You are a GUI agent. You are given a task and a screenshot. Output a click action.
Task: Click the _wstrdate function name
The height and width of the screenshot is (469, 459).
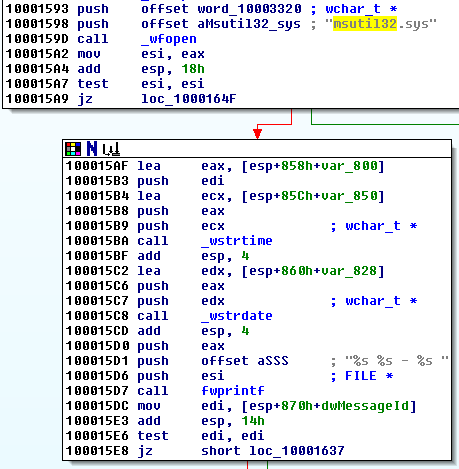[237, 316]
